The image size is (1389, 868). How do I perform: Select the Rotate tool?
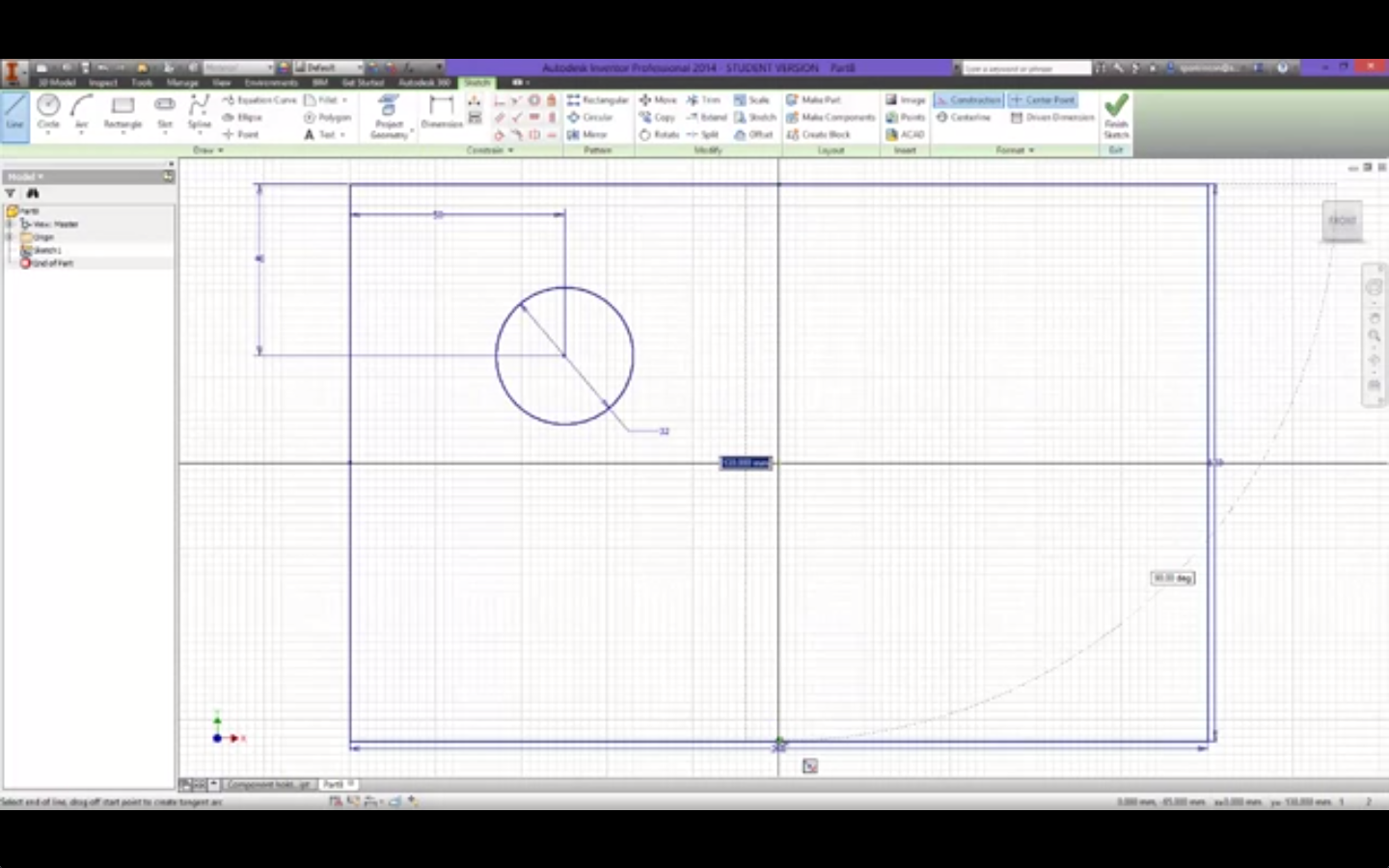click(659, 134)
